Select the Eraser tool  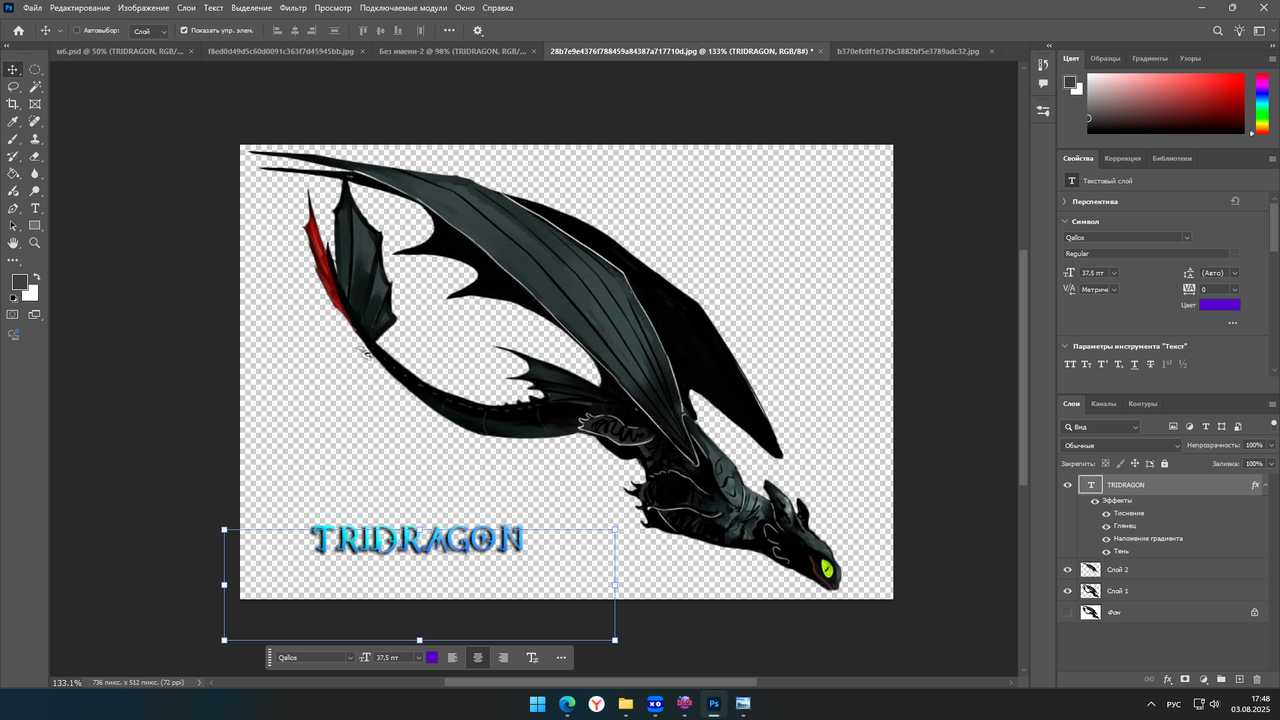[35, 156]
